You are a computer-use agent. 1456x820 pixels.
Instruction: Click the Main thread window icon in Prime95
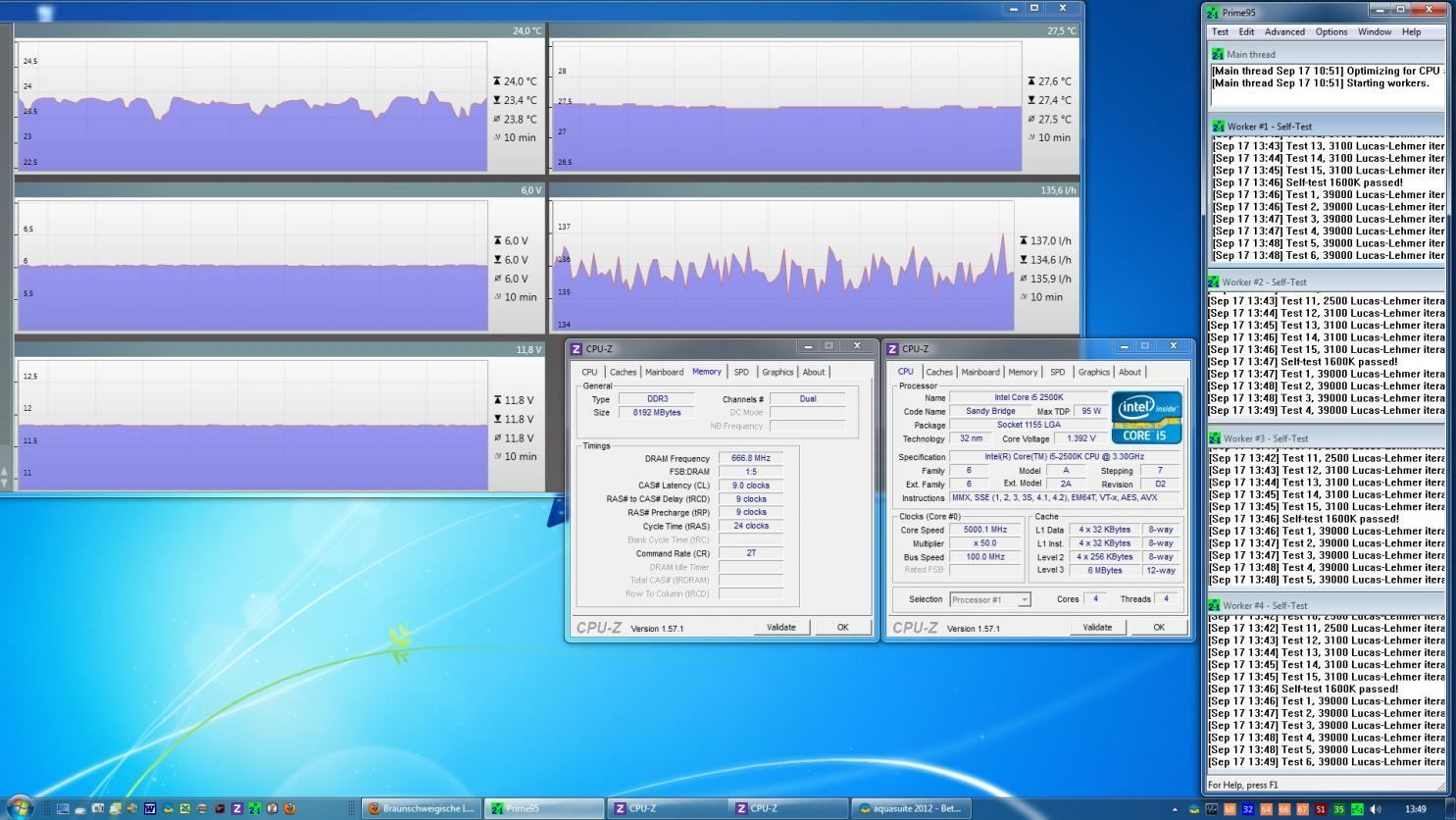1218,55
